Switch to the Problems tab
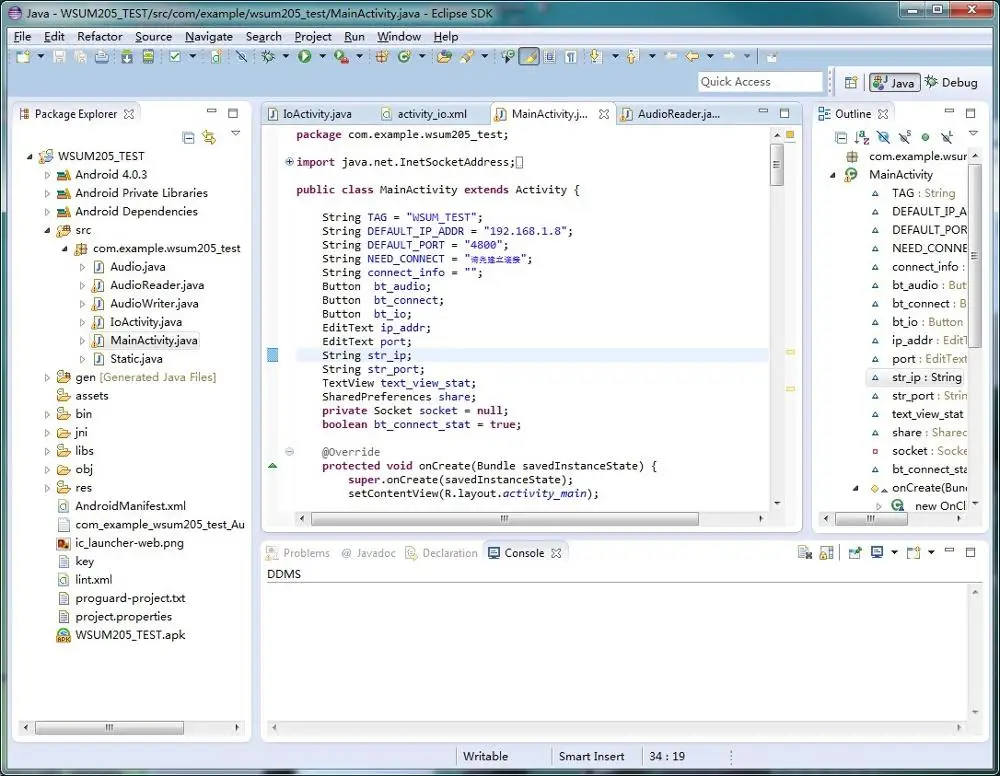Screen dimensions: 1000x776 (x=298, y=553)
